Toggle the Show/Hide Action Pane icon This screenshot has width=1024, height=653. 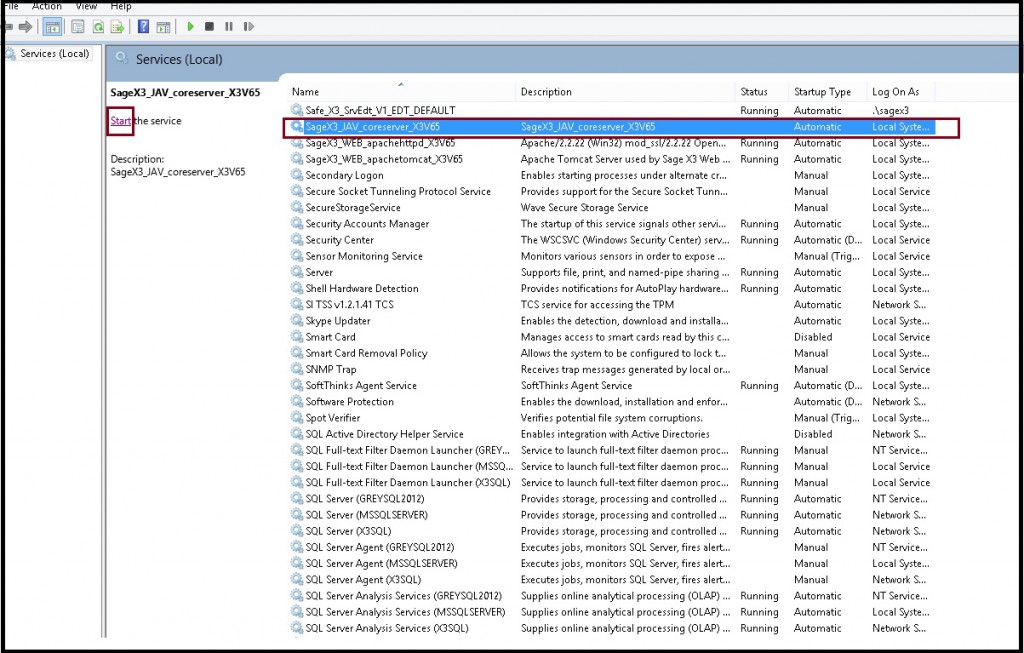point(163,27)
